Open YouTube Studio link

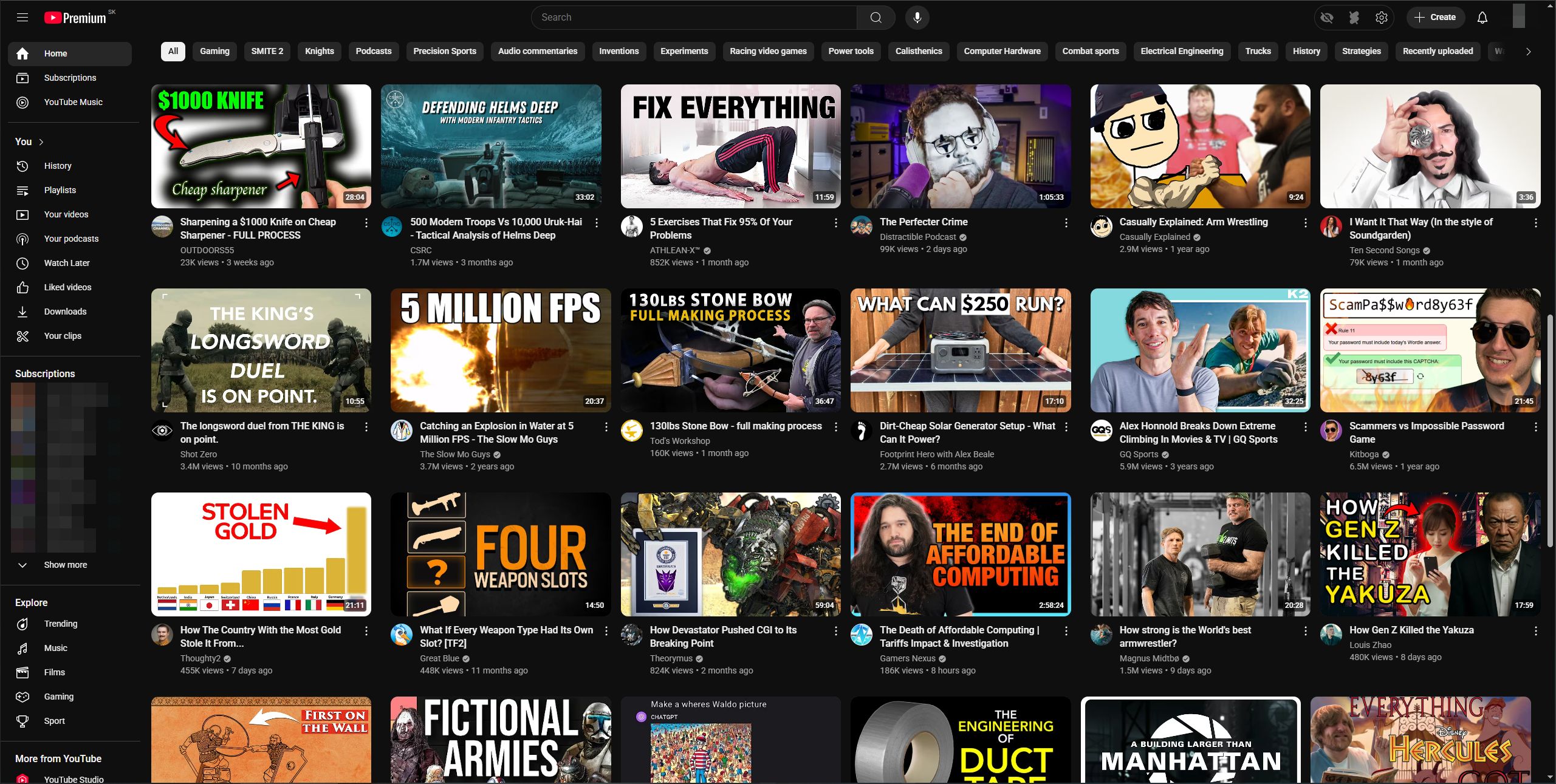pos(70,779)
